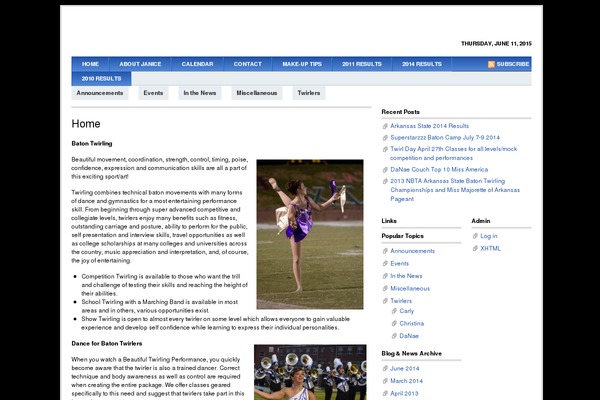Open Superstarzzz Baton Camp July 7-9 post
The height and width of the screenshot is (400, 600).
click(x=445, y=137)
